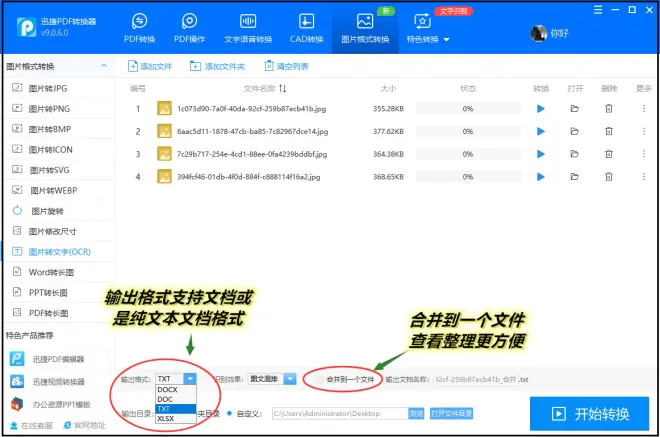Click the 打开文件目录 button

[451, 412]
